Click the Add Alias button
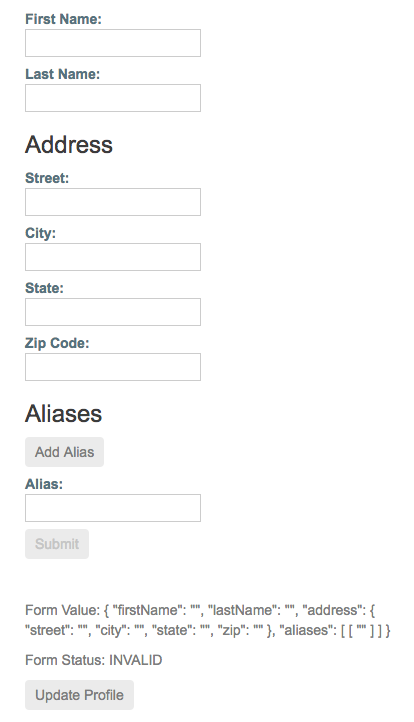Screen dimensions: 414x722 coord(64,452)
